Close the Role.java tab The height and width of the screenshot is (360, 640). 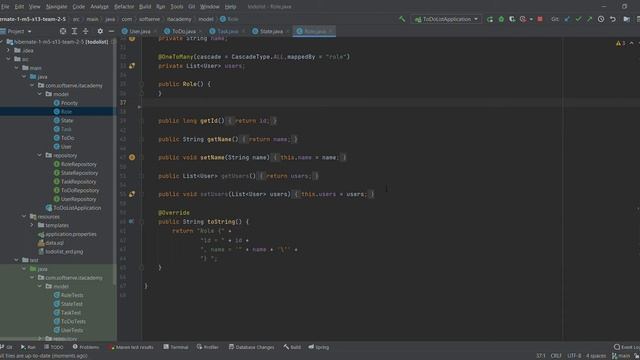331,31
